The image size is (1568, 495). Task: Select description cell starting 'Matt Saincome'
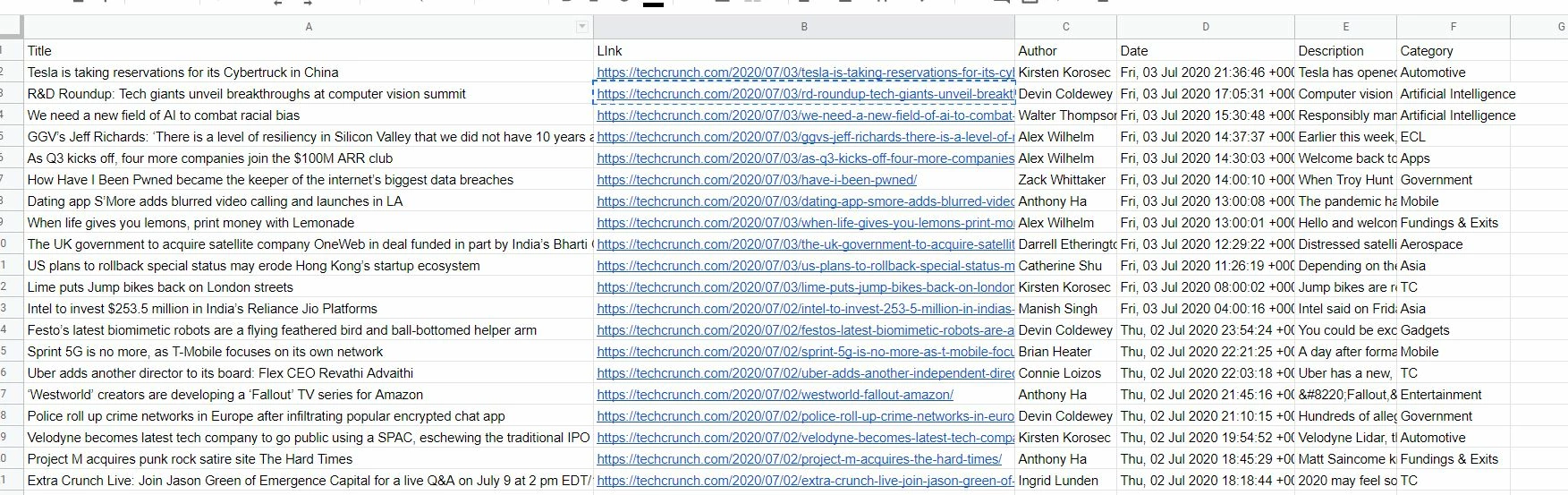1345,459
